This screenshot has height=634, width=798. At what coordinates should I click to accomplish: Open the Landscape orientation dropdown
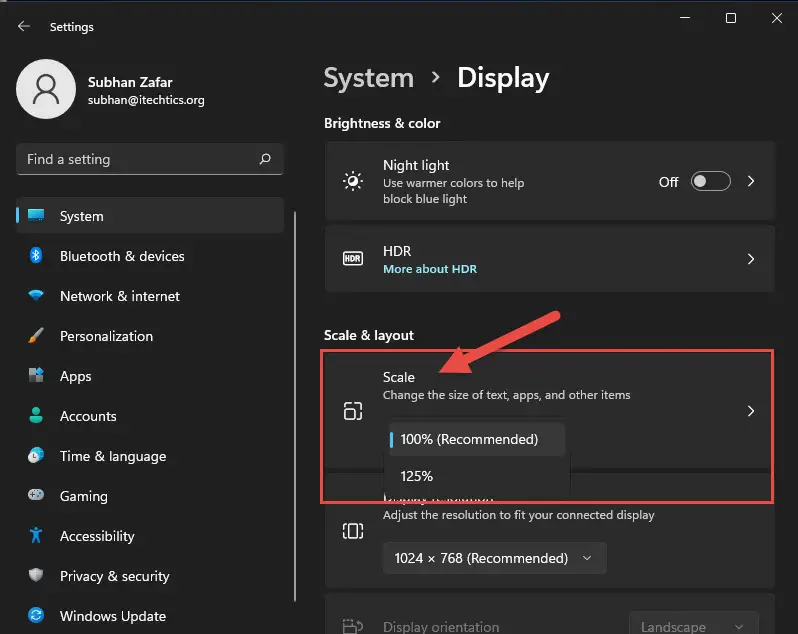tap(694, 625)
